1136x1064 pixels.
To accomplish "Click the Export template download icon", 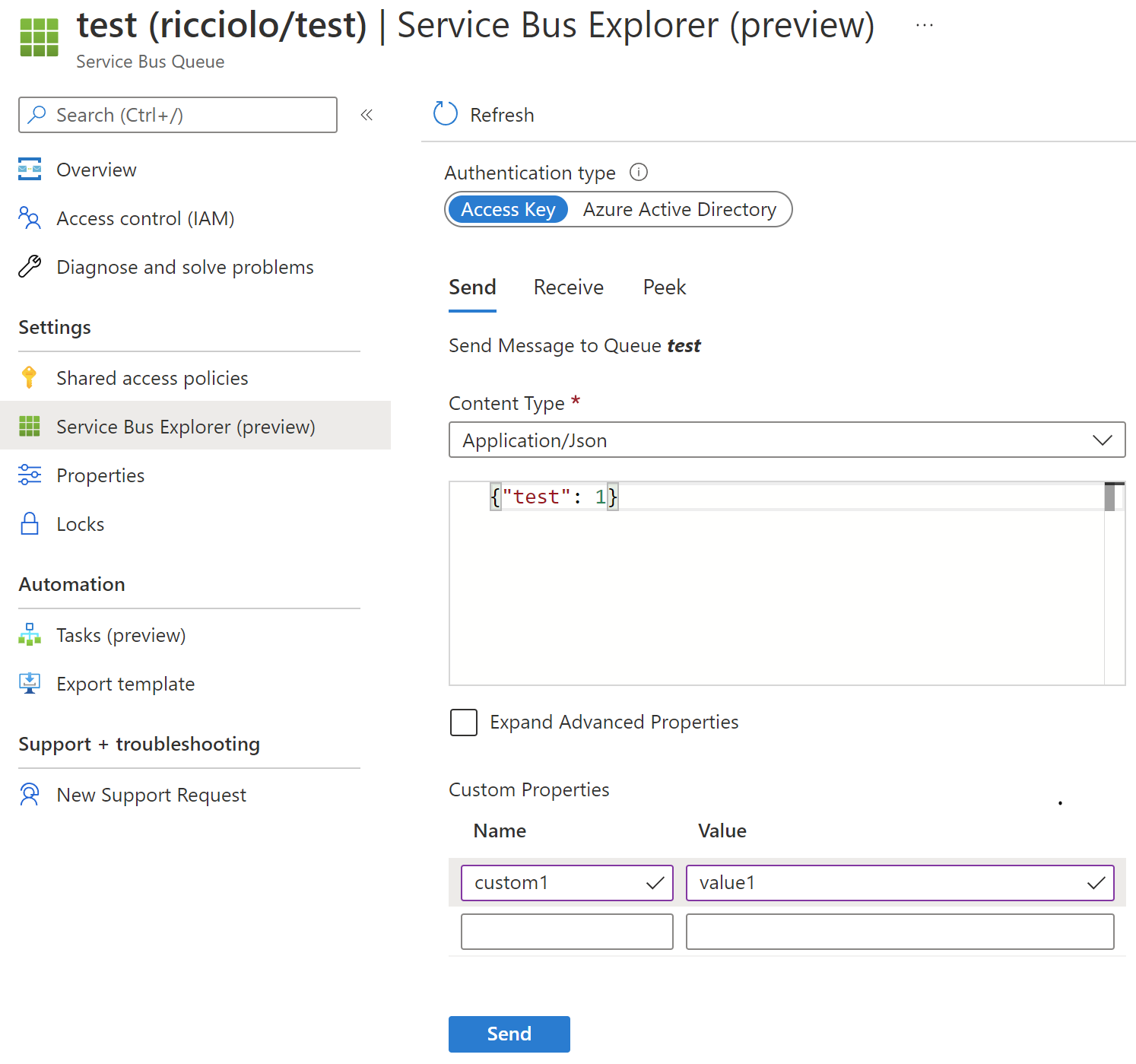I will pos(30,683).
